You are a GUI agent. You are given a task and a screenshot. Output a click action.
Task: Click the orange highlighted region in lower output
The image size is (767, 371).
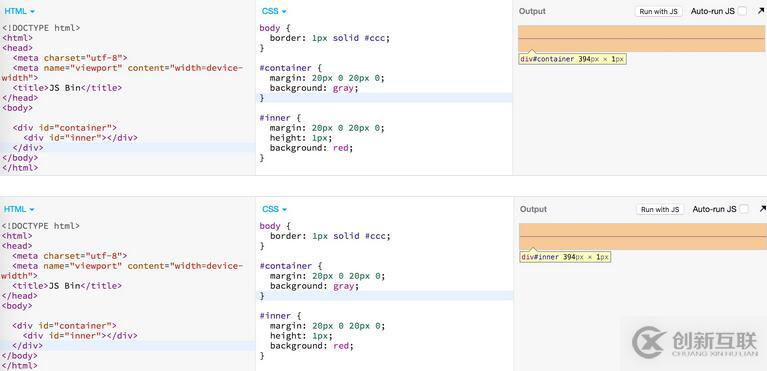tap(643, 237)
